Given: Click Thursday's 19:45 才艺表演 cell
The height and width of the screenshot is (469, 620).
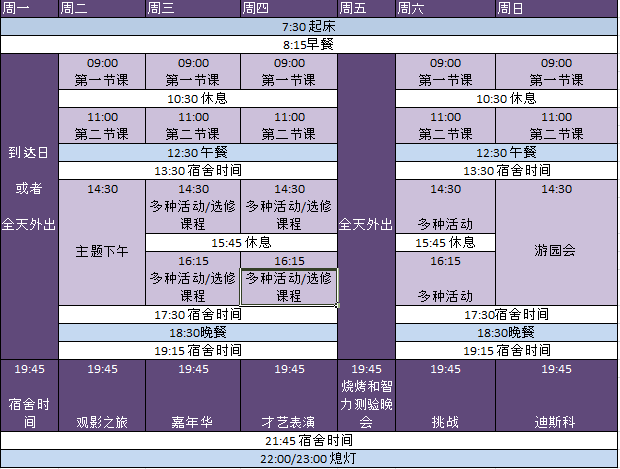Looking at the screenshot, I should pos(289,395).
